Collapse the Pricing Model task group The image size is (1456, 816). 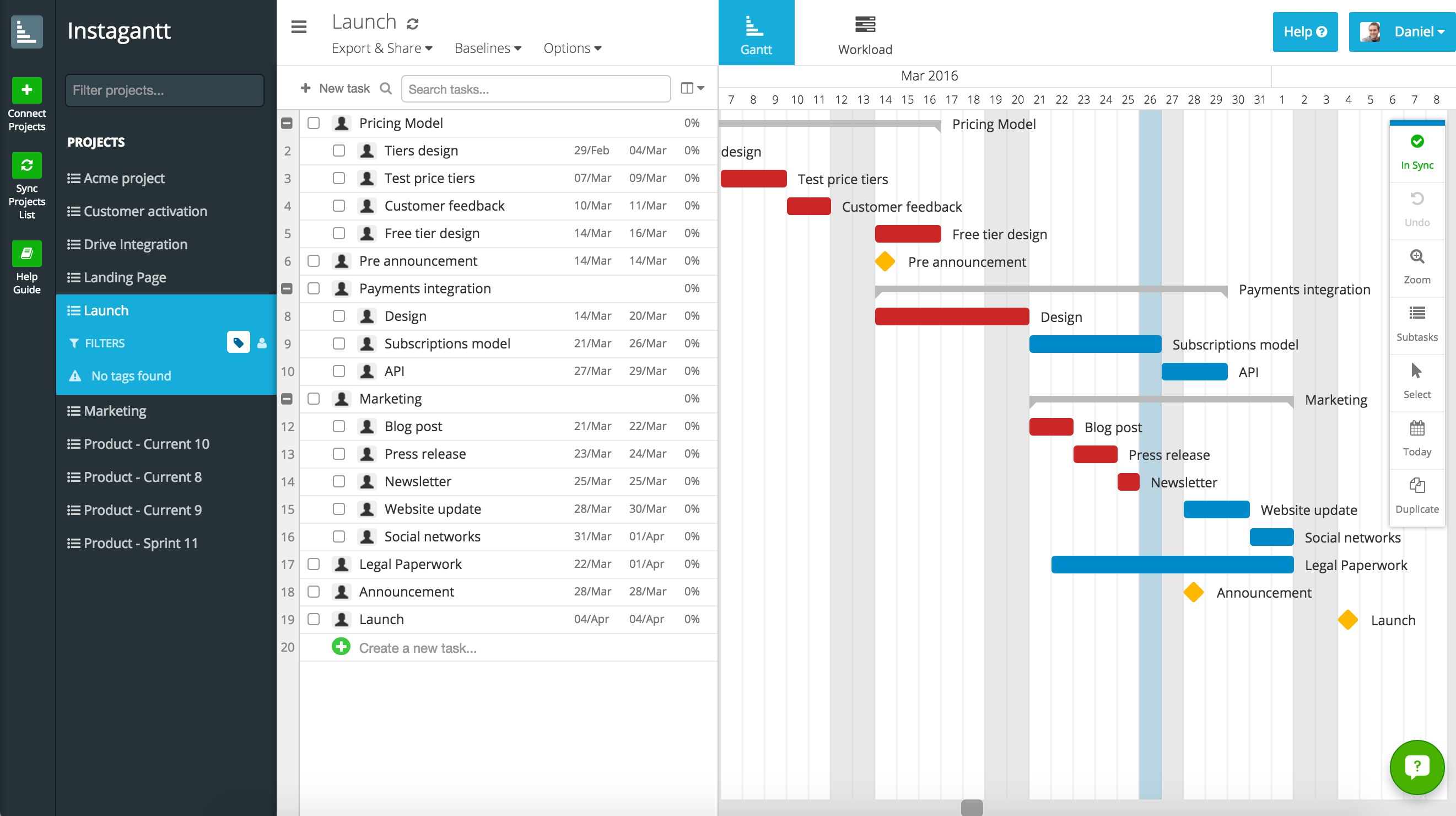tap(287, 122)
